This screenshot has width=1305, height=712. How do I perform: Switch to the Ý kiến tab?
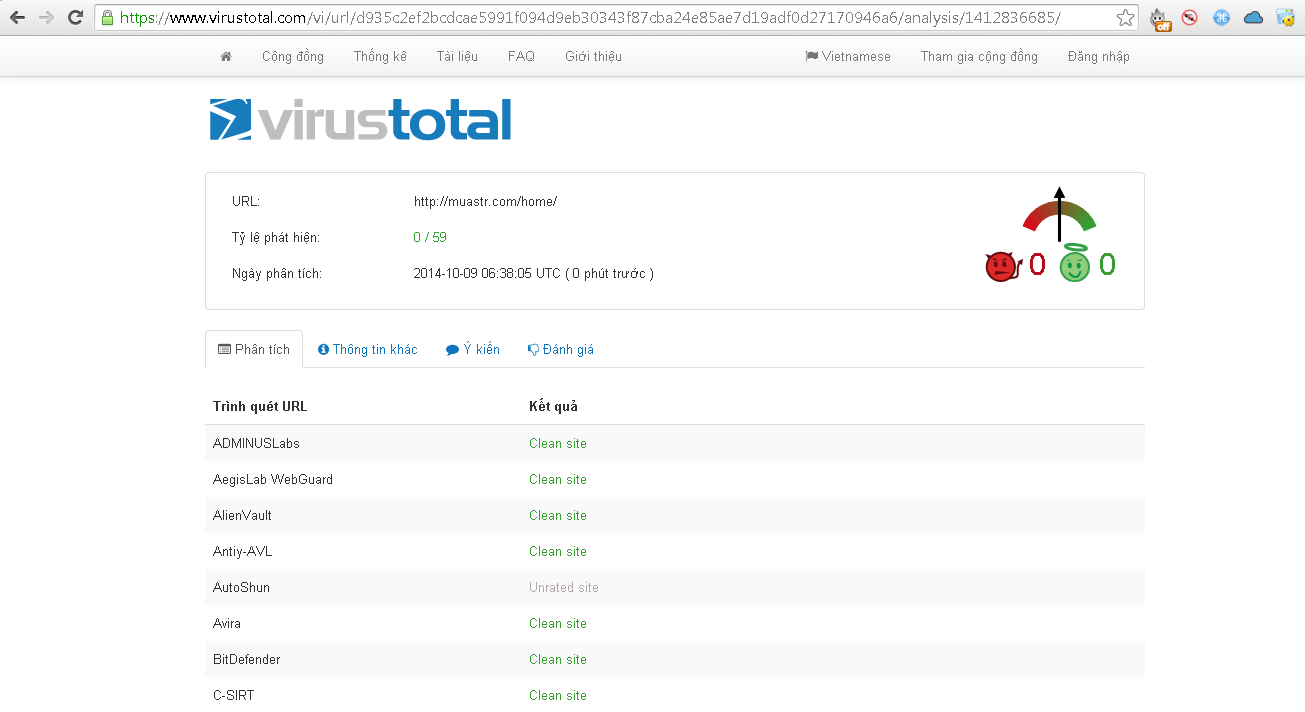point(473,349)
